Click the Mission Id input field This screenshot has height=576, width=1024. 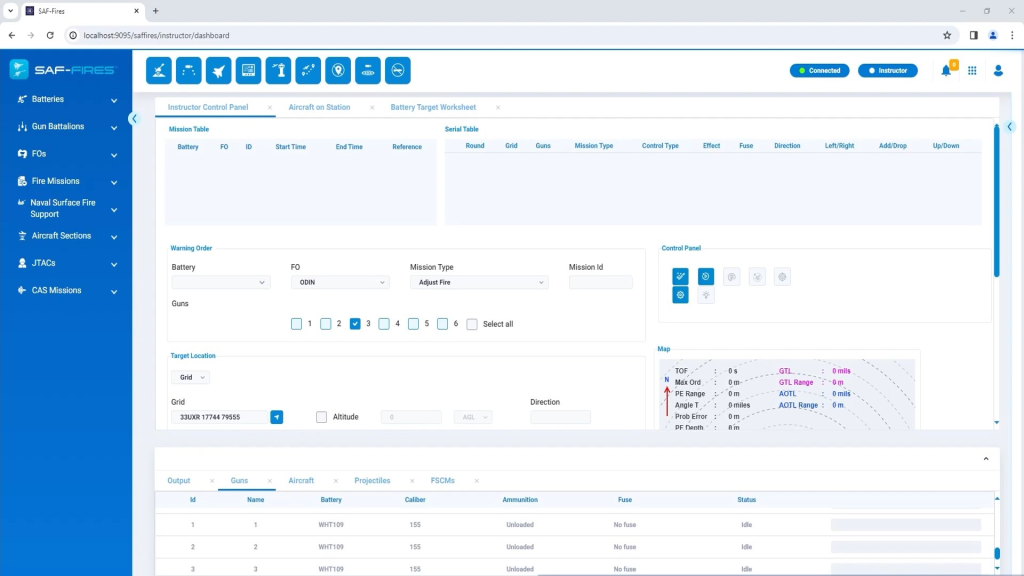pos(600,283)
